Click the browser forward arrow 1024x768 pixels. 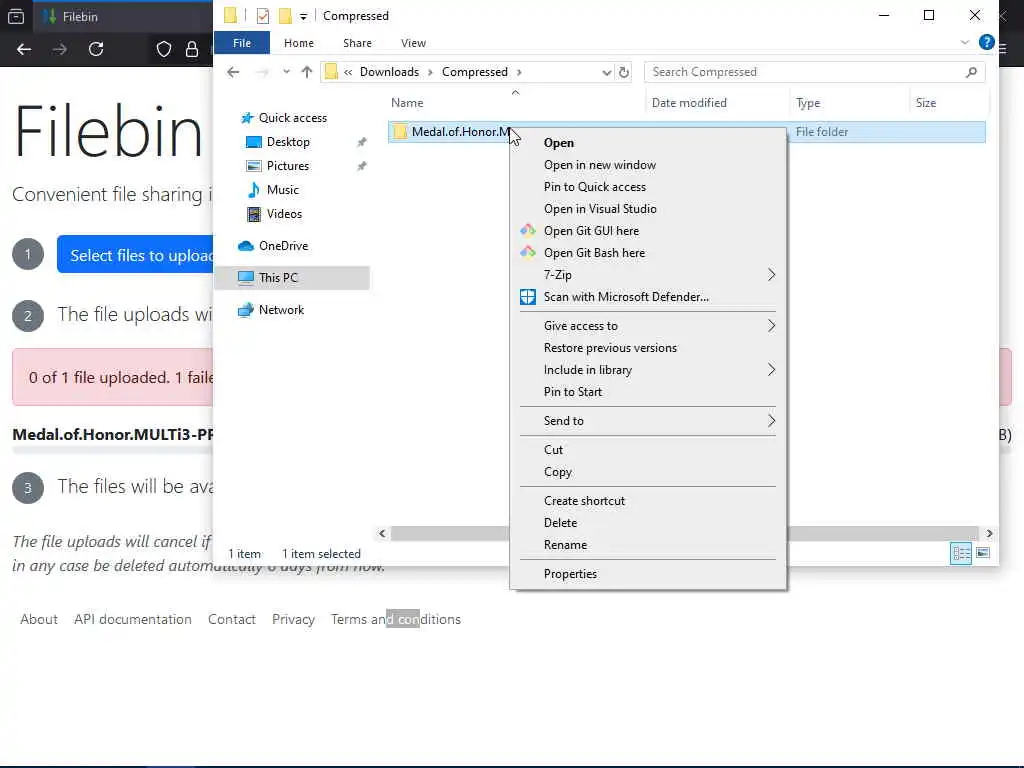tap(59, 49)
